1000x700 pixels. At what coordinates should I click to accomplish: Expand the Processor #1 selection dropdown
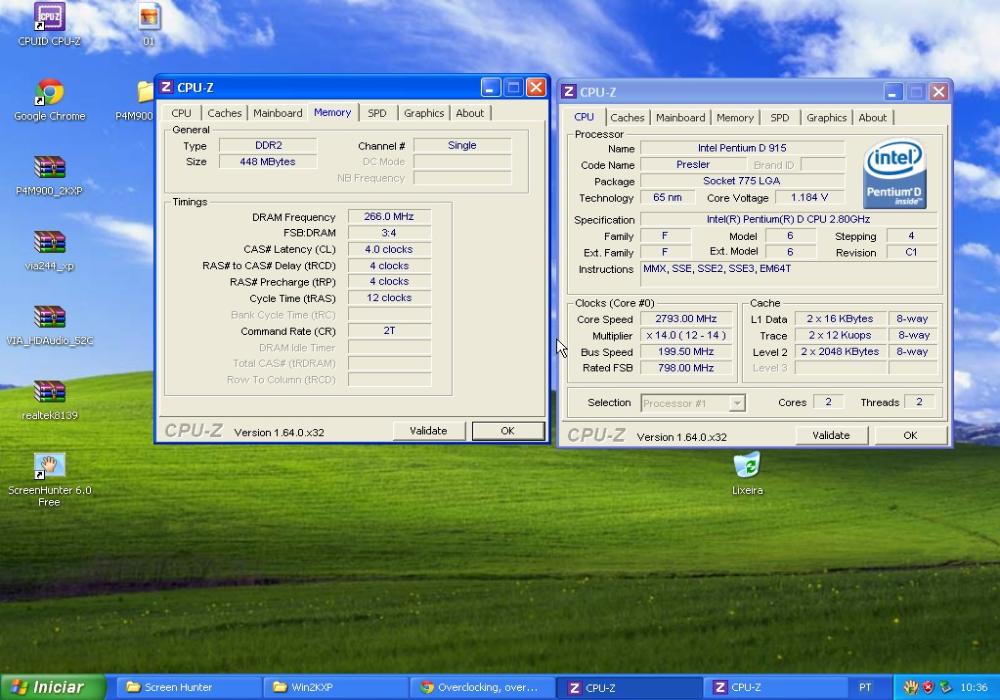tap(737, 403)
